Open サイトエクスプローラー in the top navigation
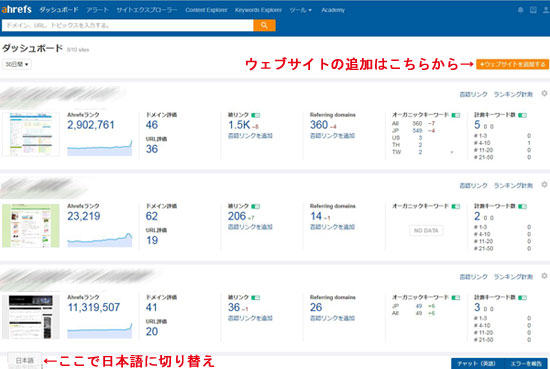Screen dimensions: 550x369 (147, 10)
